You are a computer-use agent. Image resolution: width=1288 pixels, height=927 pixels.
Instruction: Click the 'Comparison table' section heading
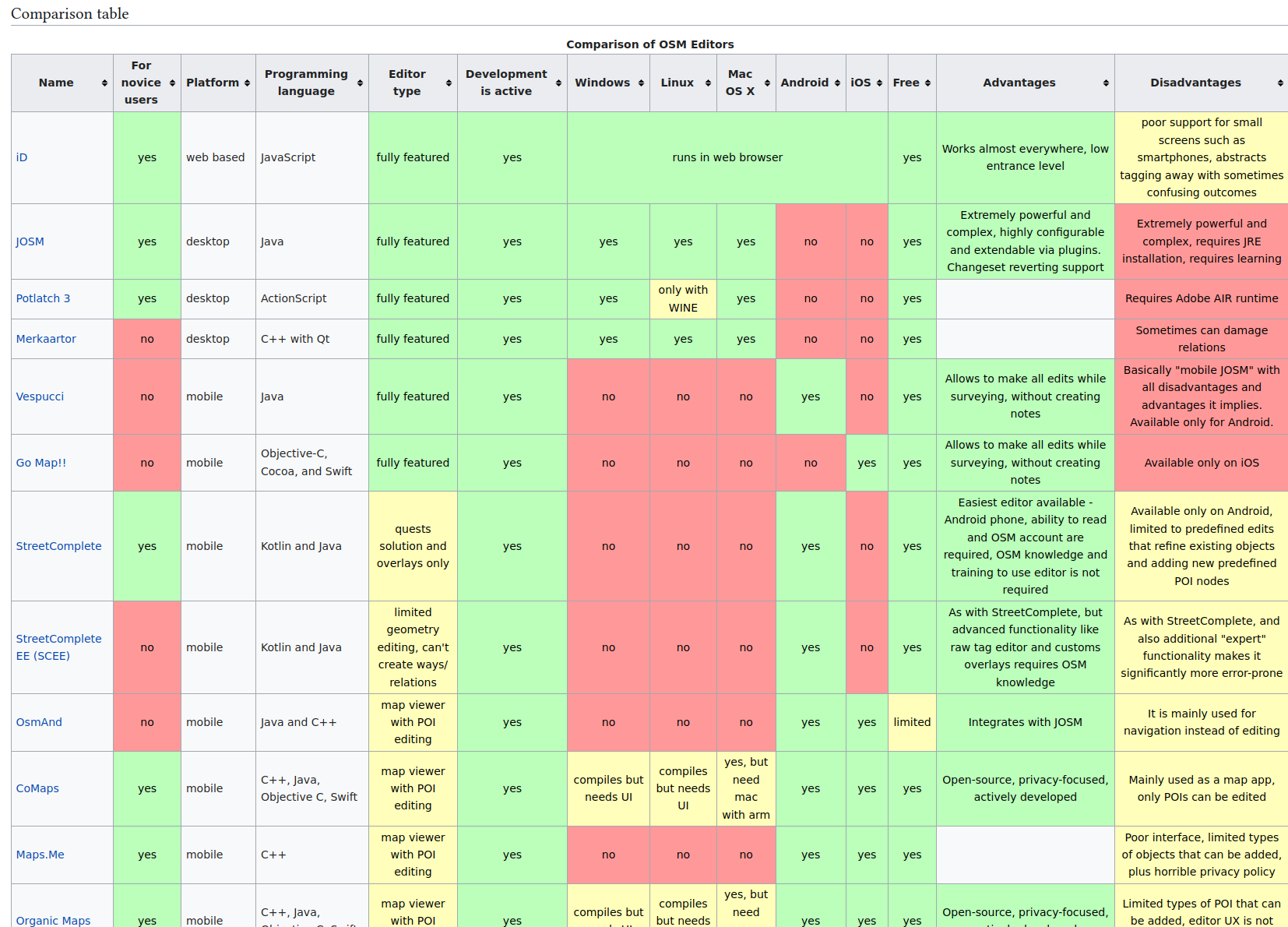[x=70, y=13]
